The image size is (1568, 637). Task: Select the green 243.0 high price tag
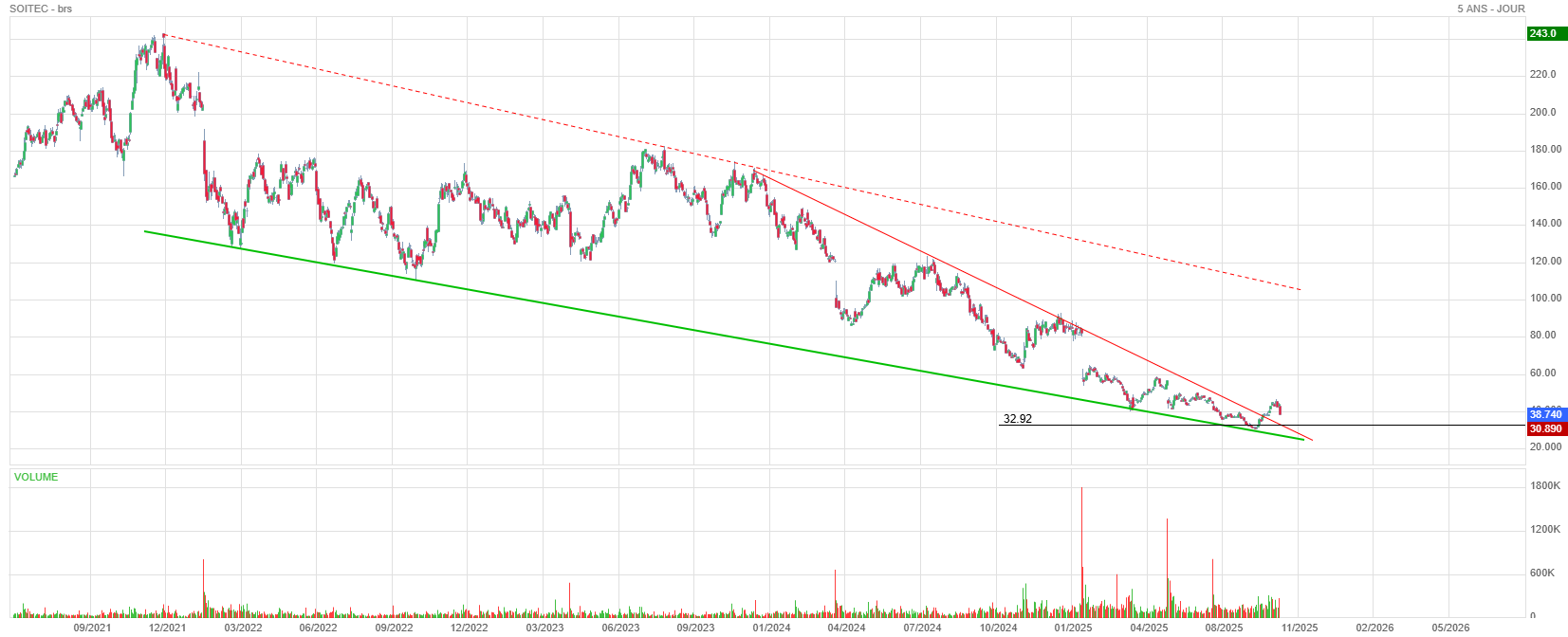pos(1546,33)
